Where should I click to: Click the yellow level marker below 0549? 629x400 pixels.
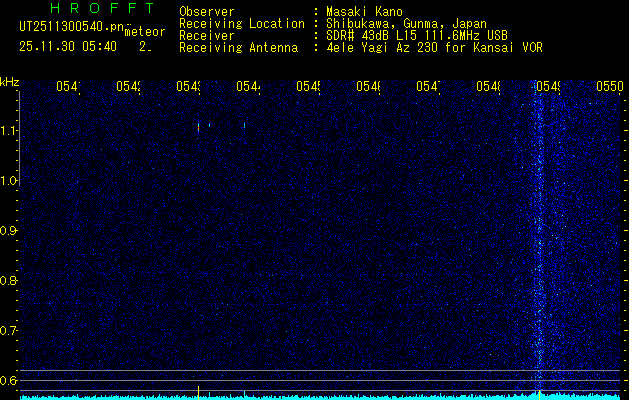pyautogui.click(x=540, y=394)
